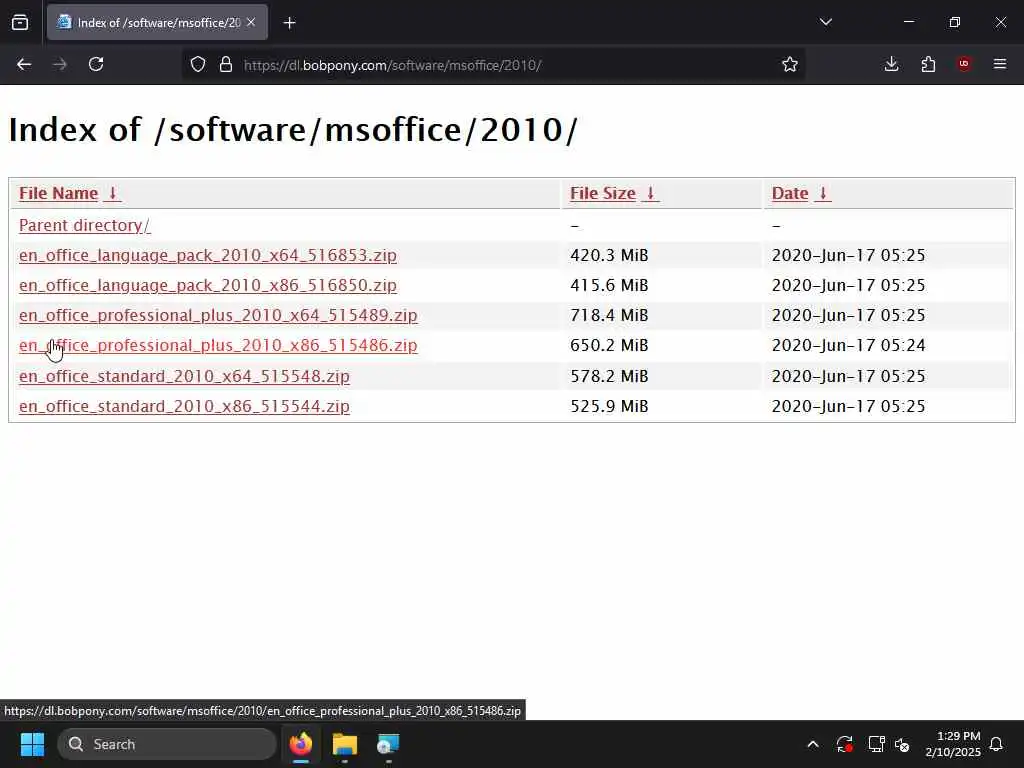Open the Downloads panel

[x=891, y=64]
